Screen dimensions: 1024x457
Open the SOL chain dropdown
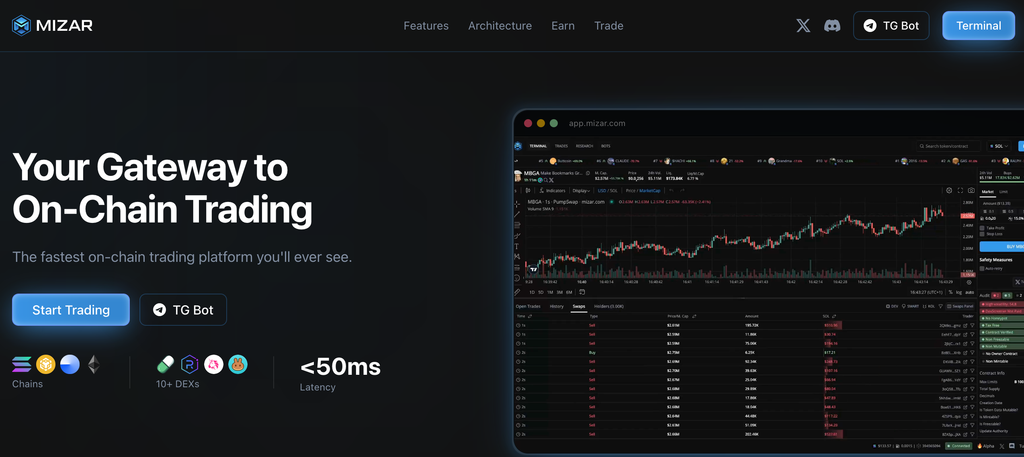[x=999, y=146]
